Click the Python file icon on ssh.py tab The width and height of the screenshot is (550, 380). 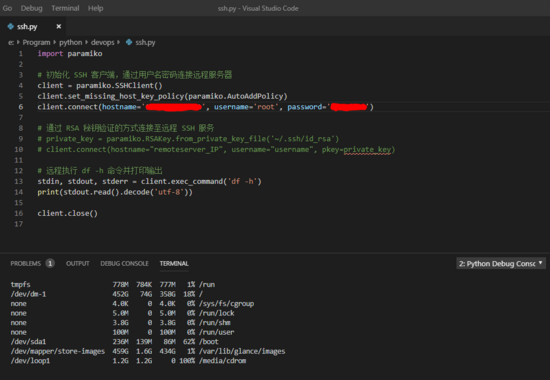pos(11,26)
